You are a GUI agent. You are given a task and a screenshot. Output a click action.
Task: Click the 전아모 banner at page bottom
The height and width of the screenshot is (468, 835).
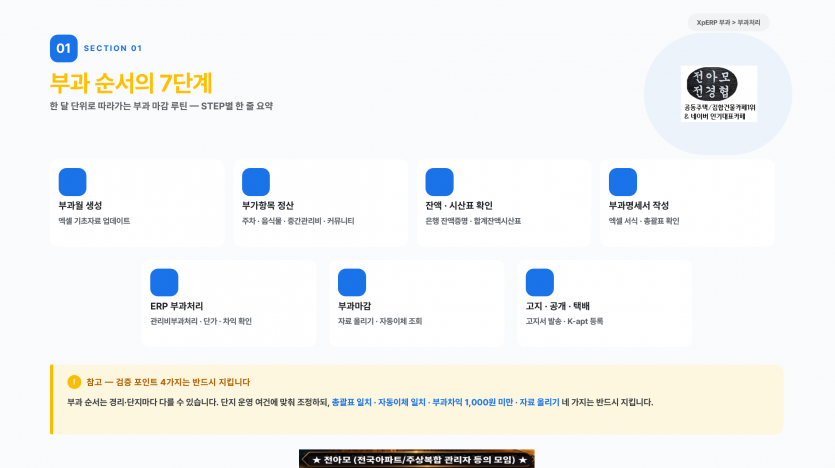(x=416, y=459)
